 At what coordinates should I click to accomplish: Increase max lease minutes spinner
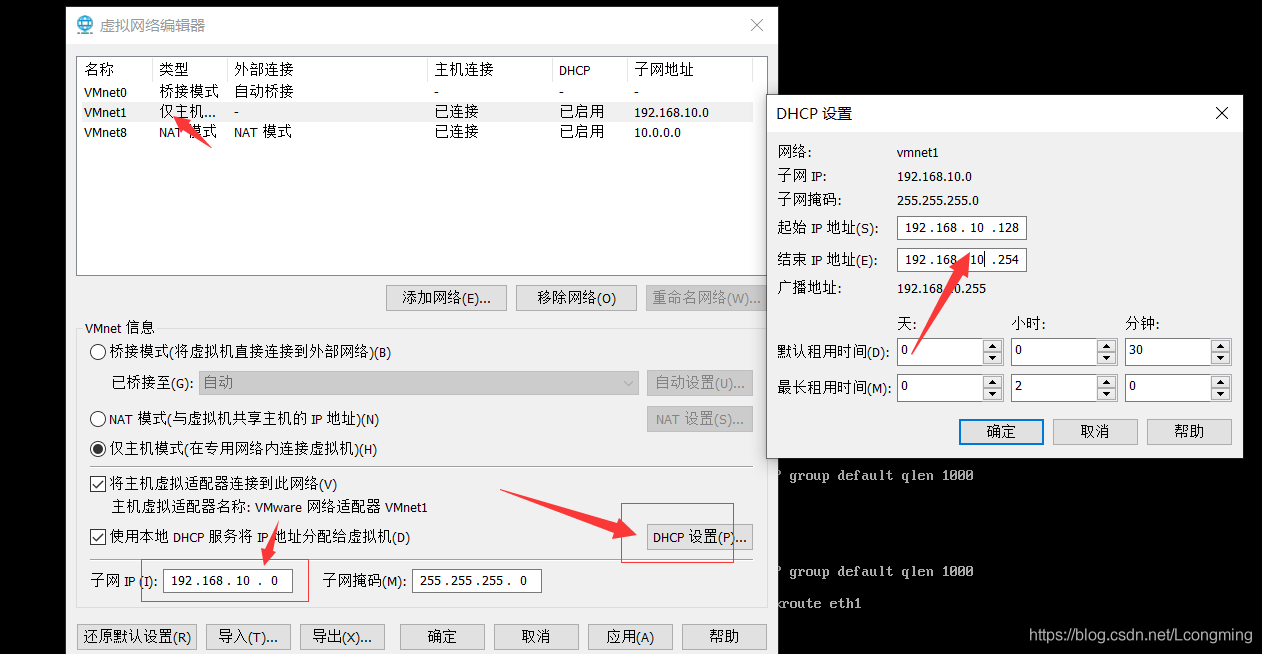[x=1220, y=380]
